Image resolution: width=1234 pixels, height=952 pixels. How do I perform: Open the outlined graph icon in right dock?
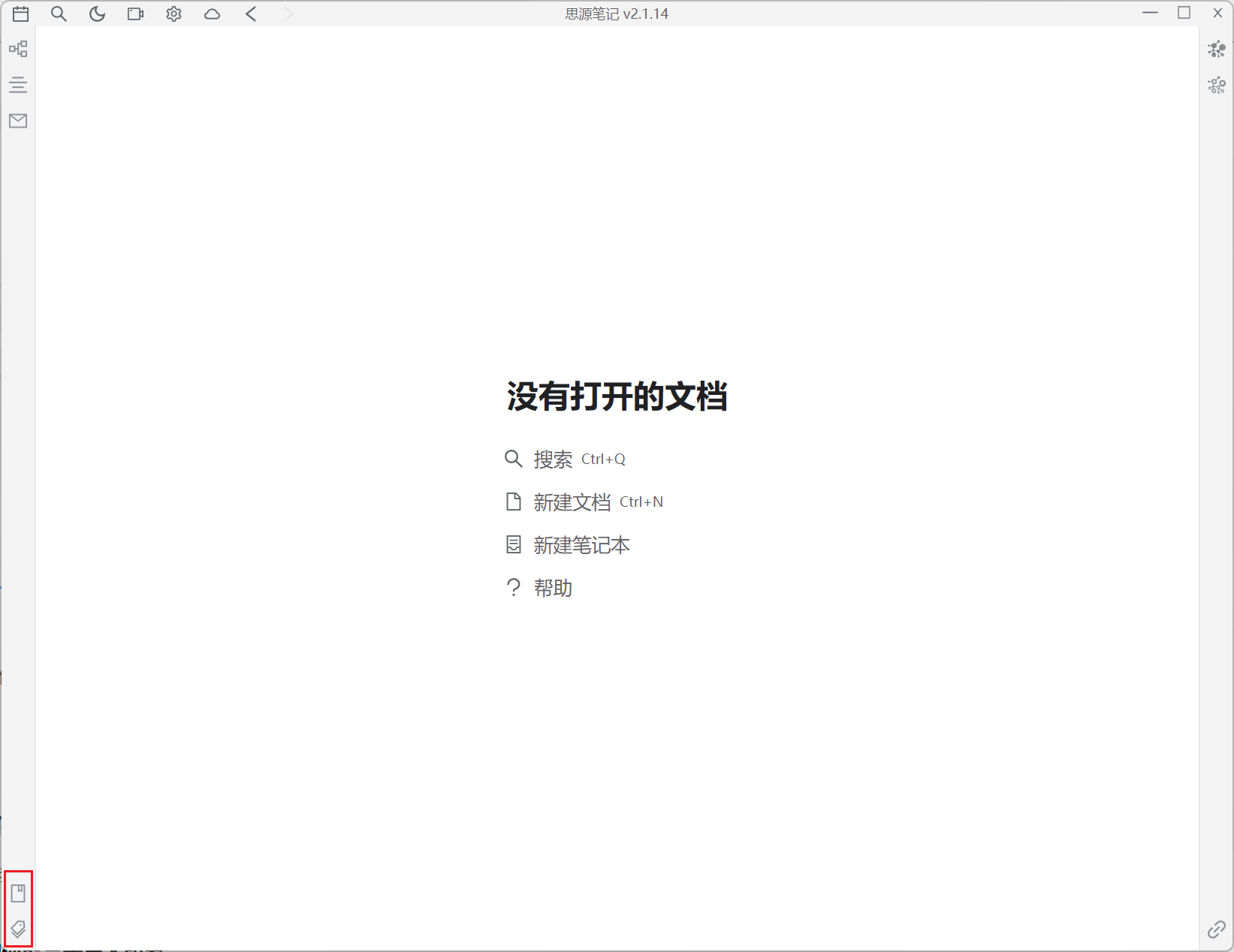click(x=1217, y=85)
